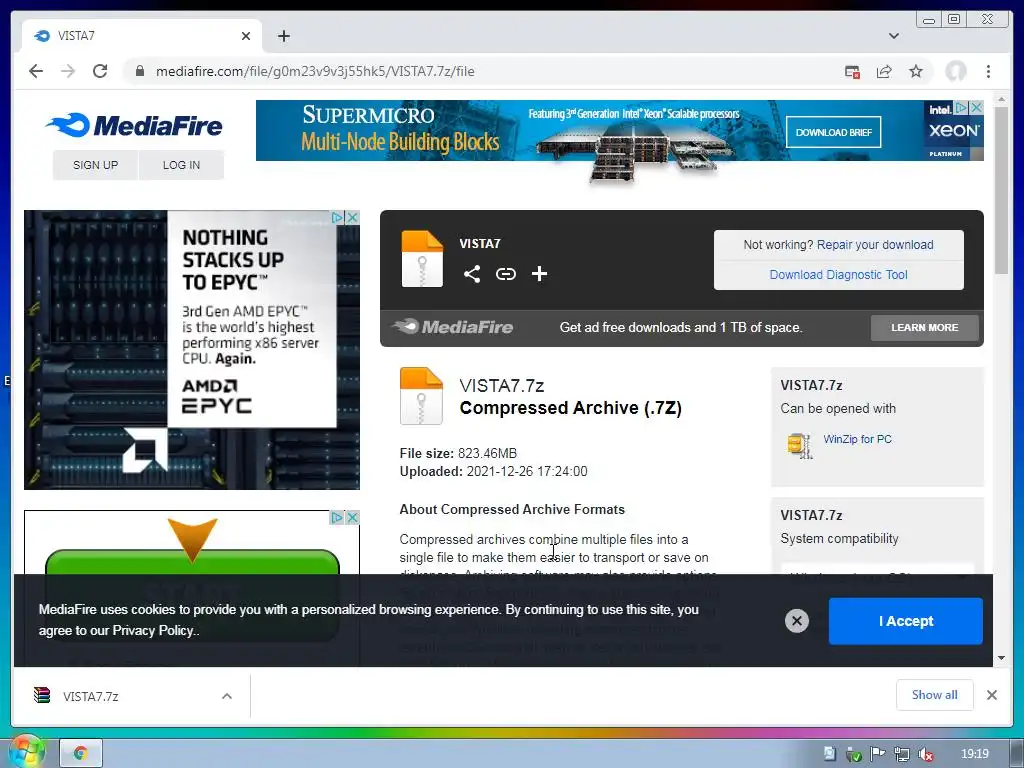Click the padlock site info icon

tap(139, 71)
